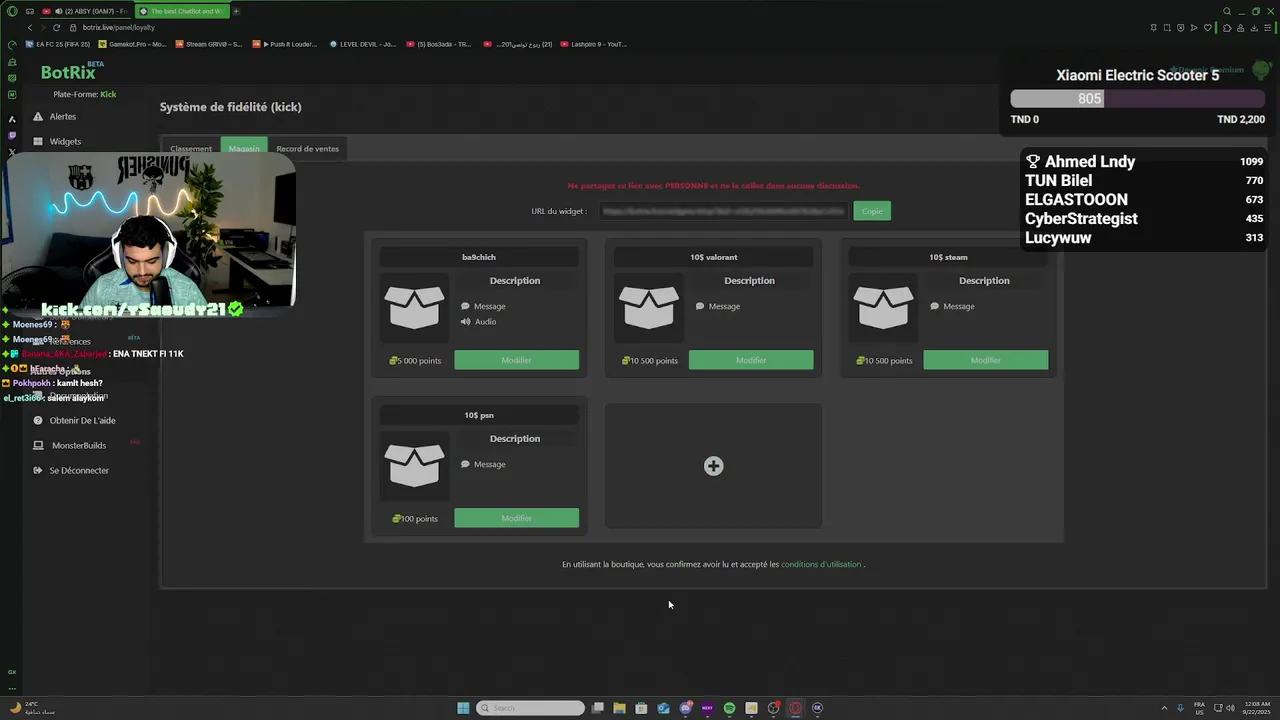Open the browser extensions icon
Image resolution: width=1280 pixels, height=720 pixels.
point(1227,28)
